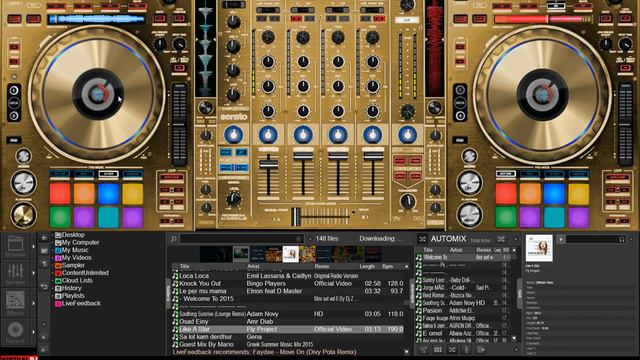Select deck 3 button on left deck
The image size is (640, 360).
13,116
